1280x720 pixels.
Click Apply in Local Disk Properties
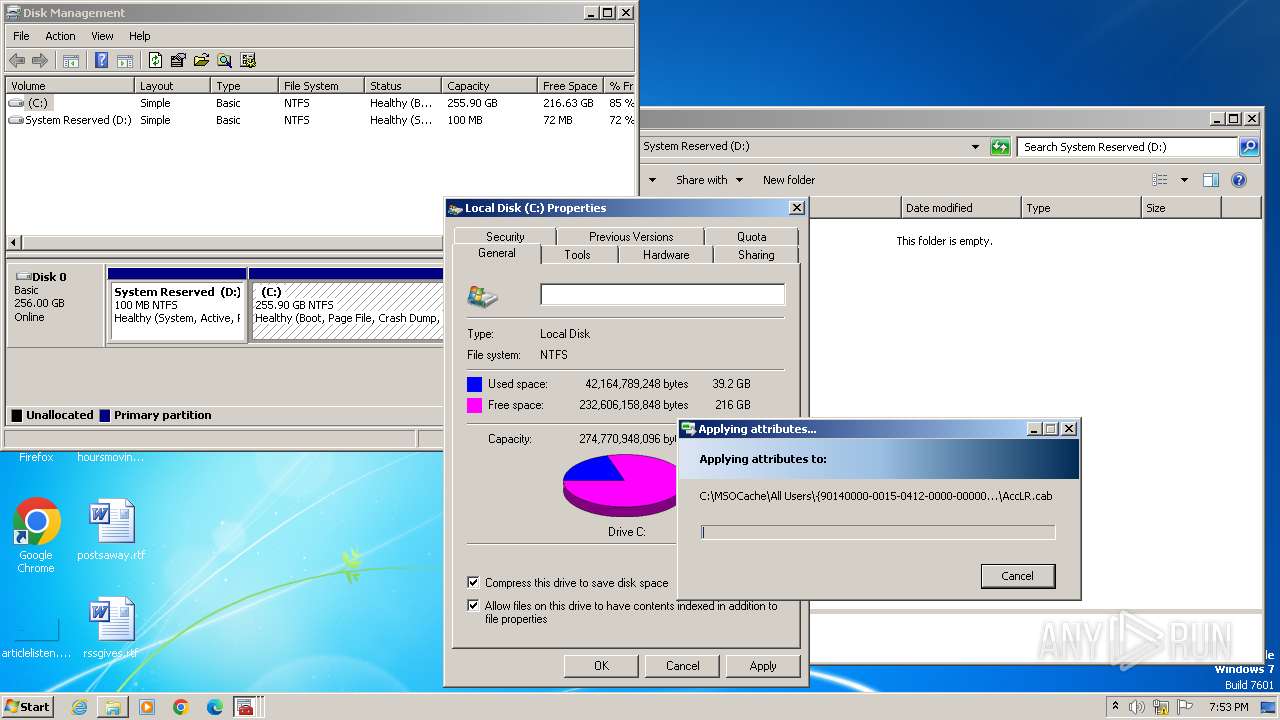point(763,666)
